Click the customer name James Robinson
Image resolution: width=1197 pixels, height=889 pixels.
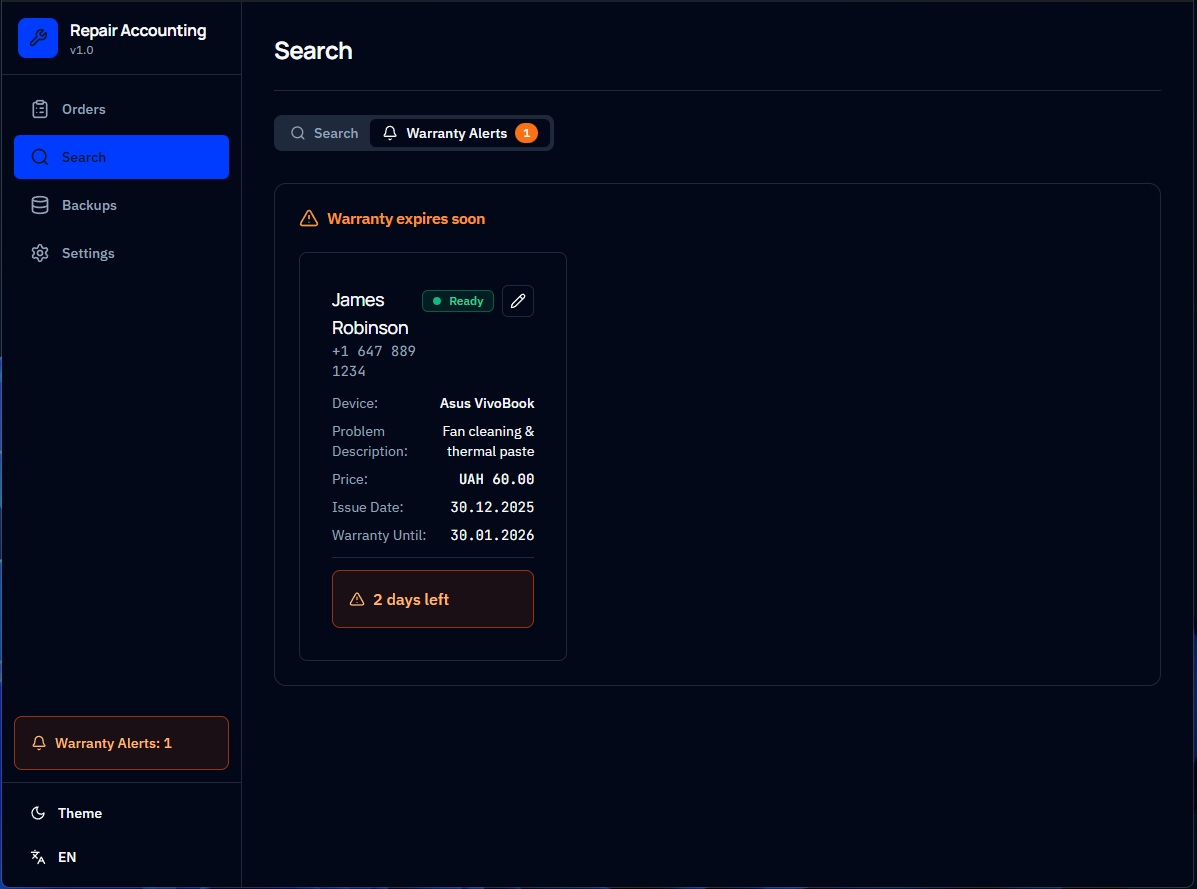click(x=370, y=313)
